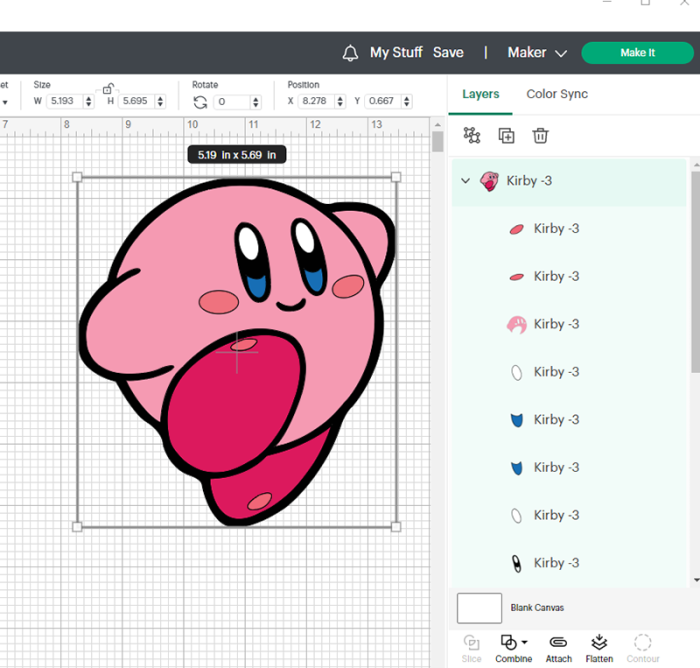The image size is (700, 668).
Task: Open My Stuff
Action: point(396,53)
